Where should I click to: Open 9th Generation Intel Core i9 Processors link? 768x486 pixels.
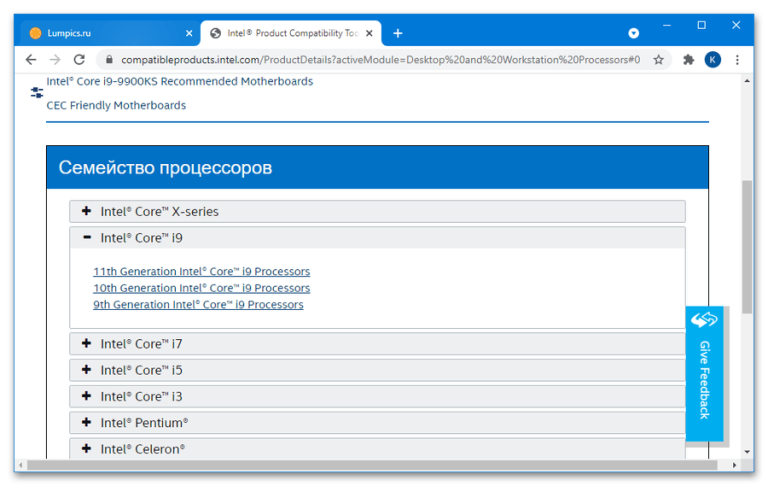pyautogui.click(x=198, y=305)
